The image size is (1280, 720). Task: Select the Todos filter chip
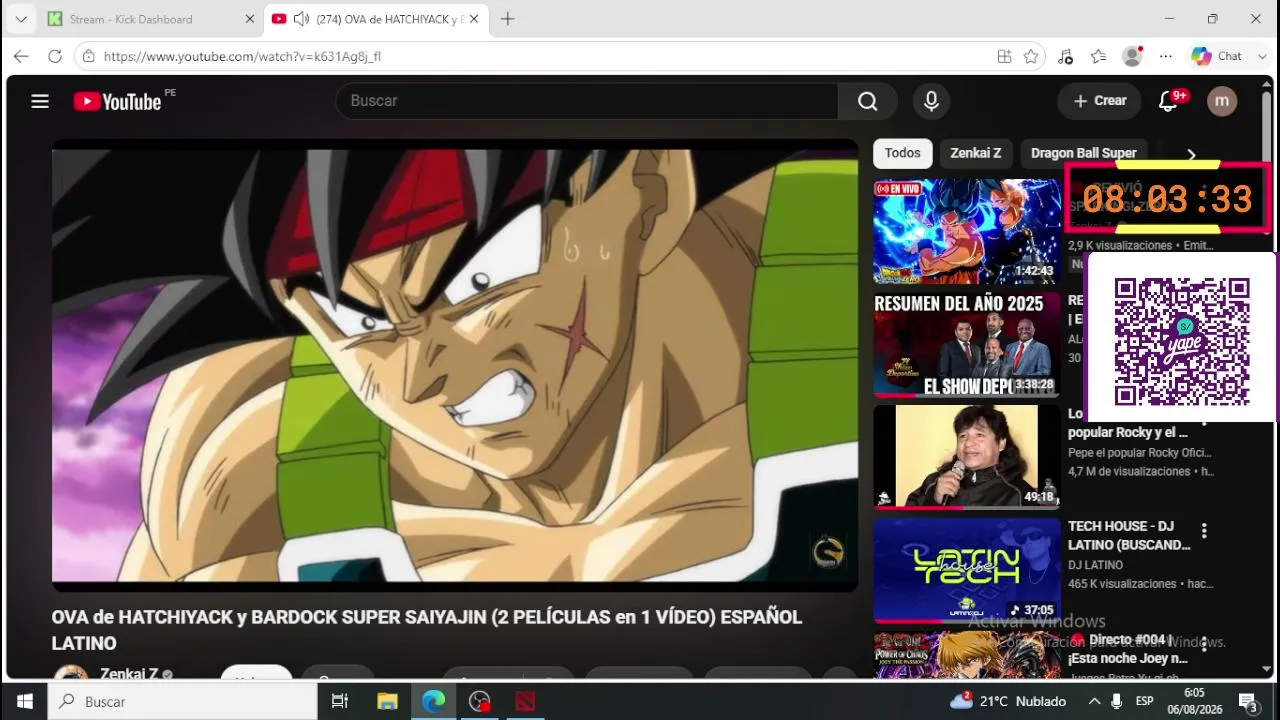(x=902, y=153)
